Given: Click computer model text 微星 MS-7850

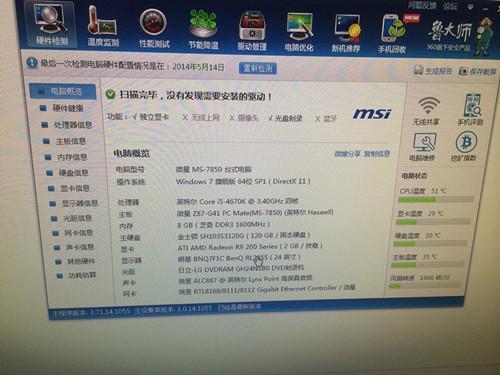Looking at the screenshot, I should point(214,169).
